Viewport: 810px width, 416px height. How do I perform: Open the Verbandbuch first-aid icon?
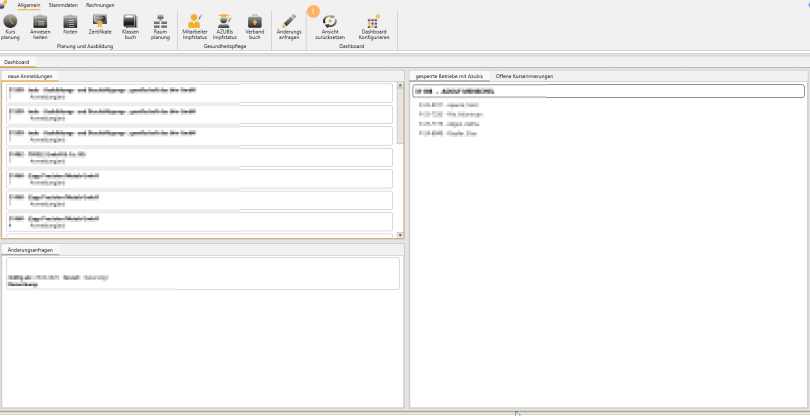click(x=255, y=21)
